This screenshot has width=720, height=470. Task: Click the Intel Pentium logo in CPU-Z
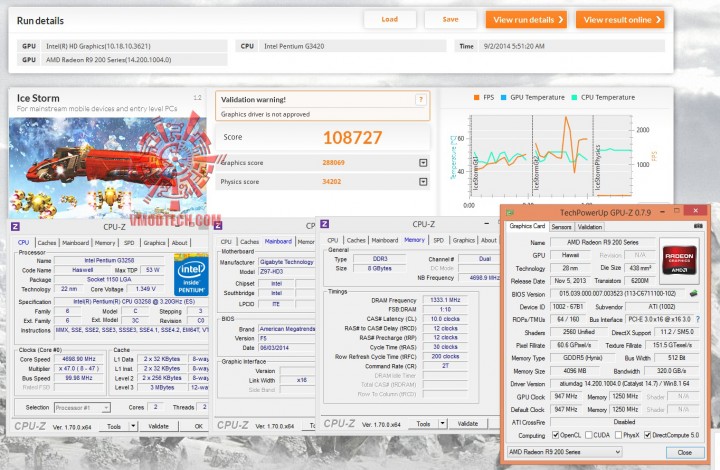pyautogui.click(x=191, y=275)
